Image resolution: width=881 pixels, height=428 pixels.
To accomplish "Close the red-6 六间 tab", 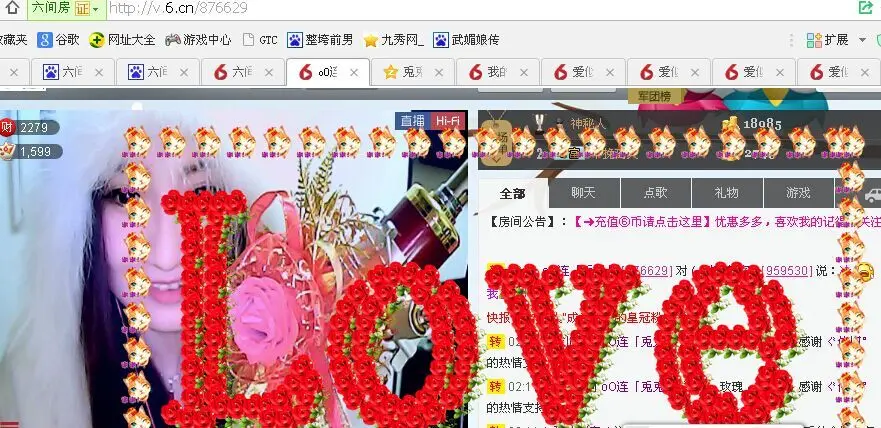I will 269,72.
